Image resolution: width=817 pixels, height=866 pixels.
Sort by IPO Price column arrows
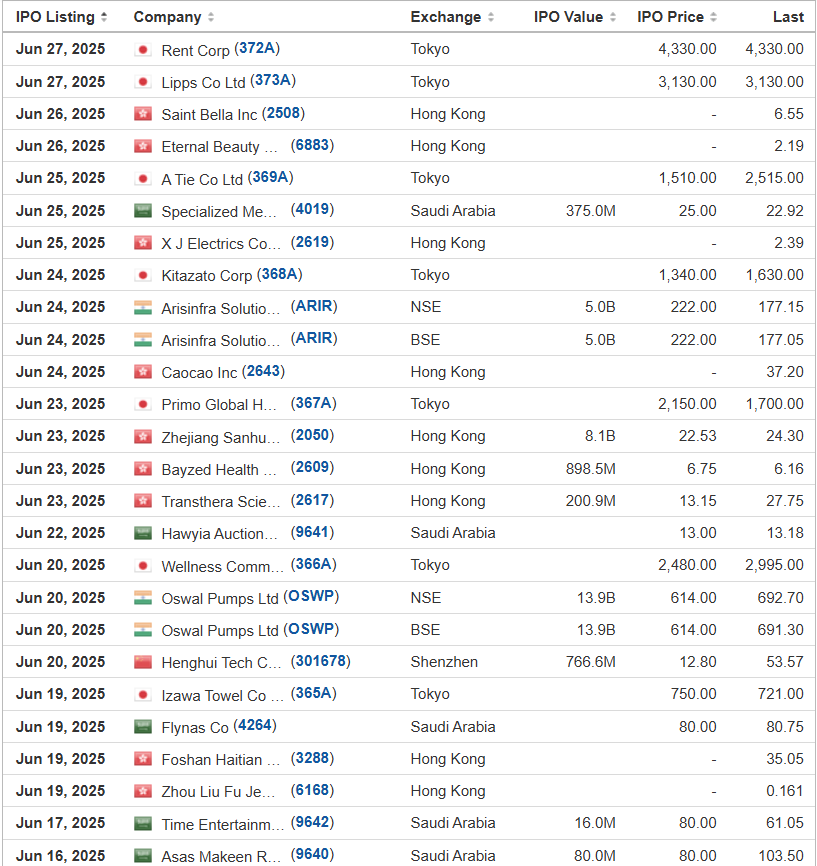click(713, 17)
